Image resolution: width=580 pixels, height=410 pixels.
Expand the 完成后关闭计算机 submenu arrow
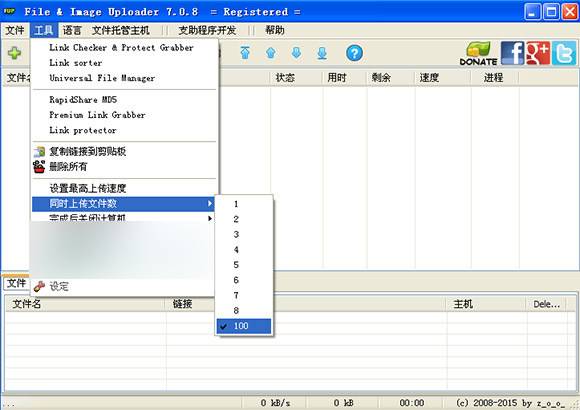[210, 218]
